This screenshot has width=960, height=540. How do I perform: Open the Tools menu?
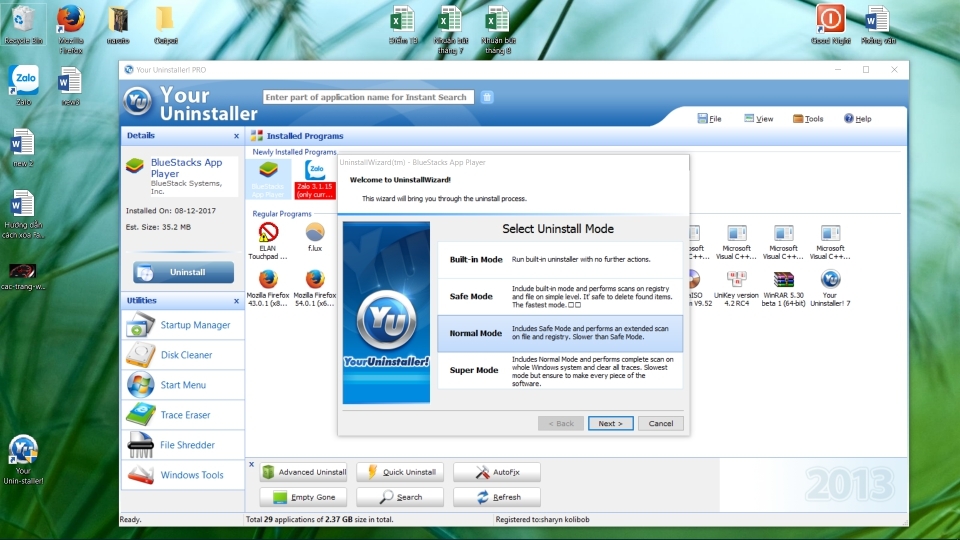[x=808, y=119]
